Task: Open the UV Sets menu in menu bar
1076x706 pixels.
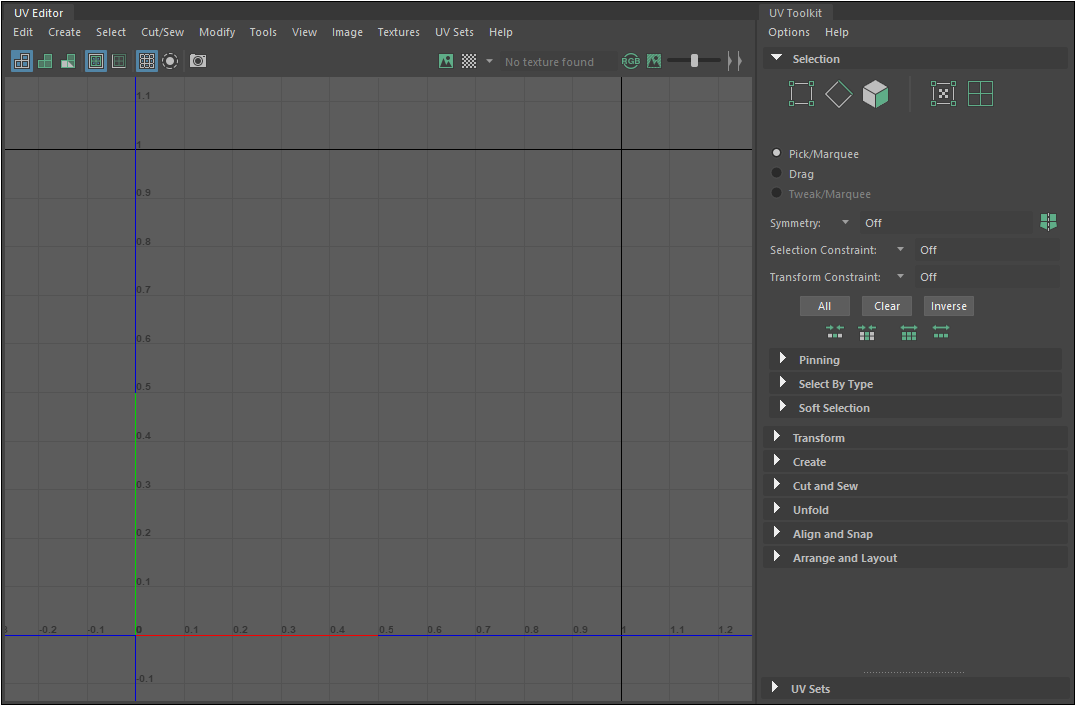Action: click(454, 32)
